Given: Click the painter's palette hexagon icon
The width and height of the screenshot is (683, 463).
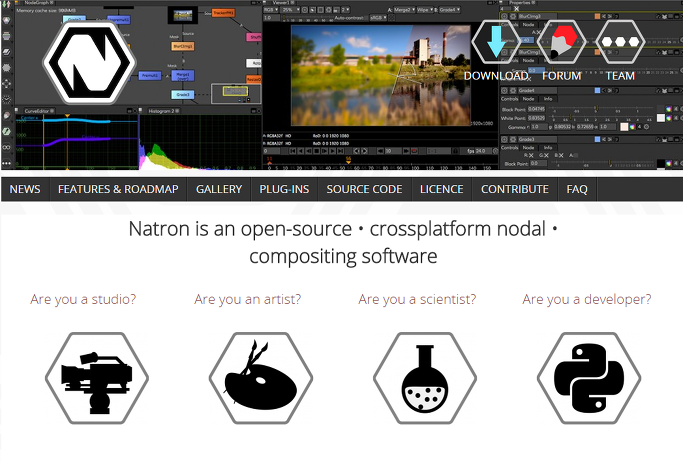Looking at the screenshot, I should click(x=261, y=378).
